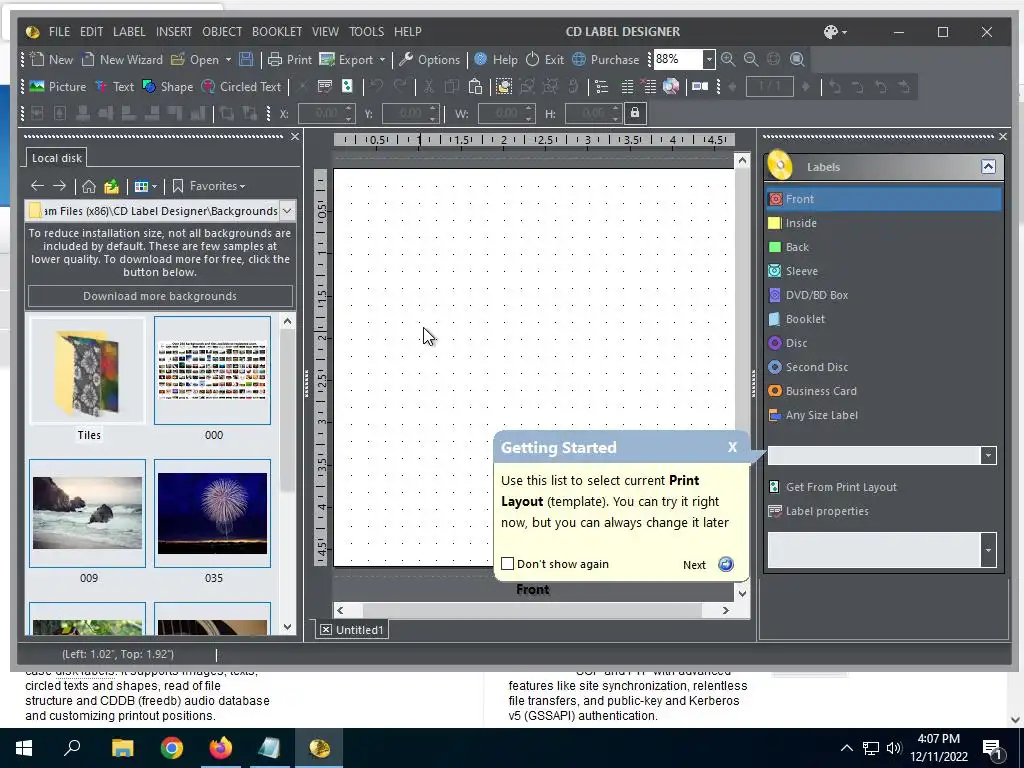Open the Options wrench tool
This screenshot has height=768, width=1024.
point(429,59)
